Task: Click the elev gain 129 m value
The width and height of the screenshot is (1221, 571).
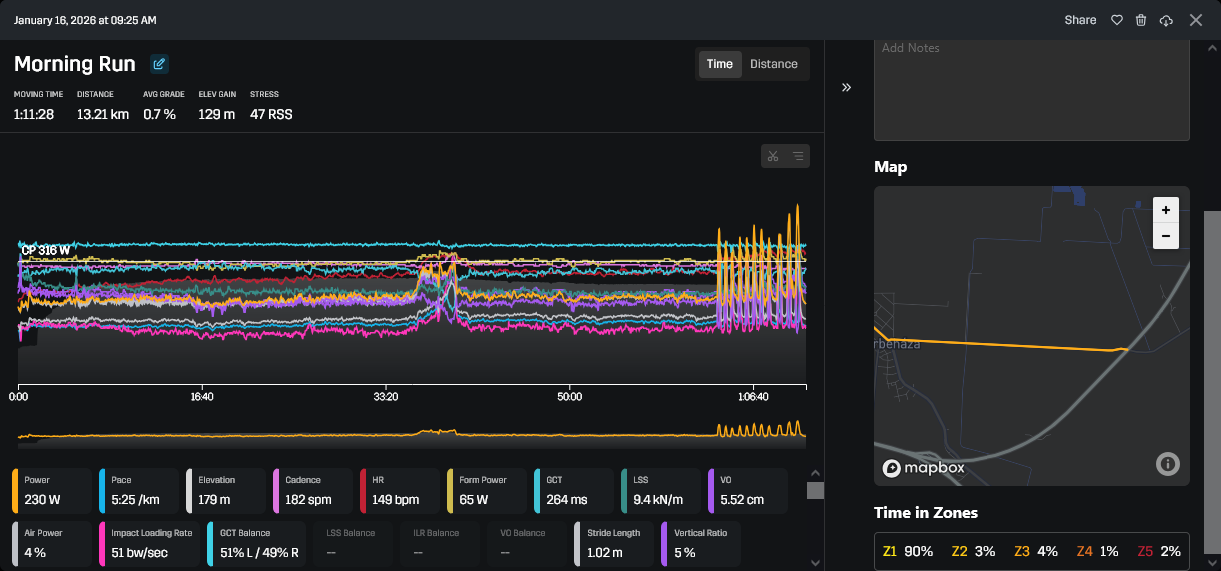Action: click(x=217, y=115)
